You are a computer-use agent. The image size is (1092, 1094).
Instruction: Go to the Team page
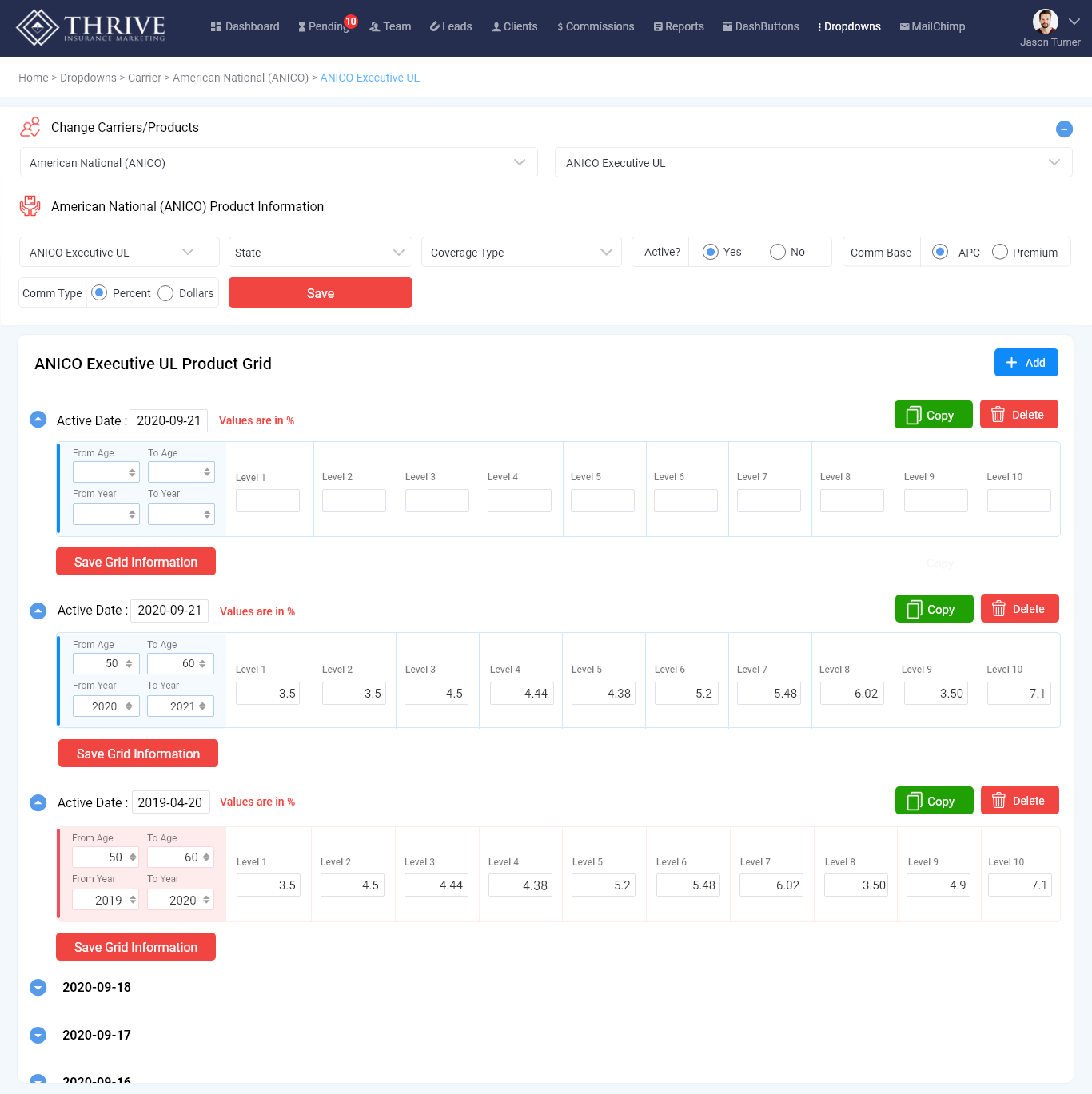tap(390, 26)
